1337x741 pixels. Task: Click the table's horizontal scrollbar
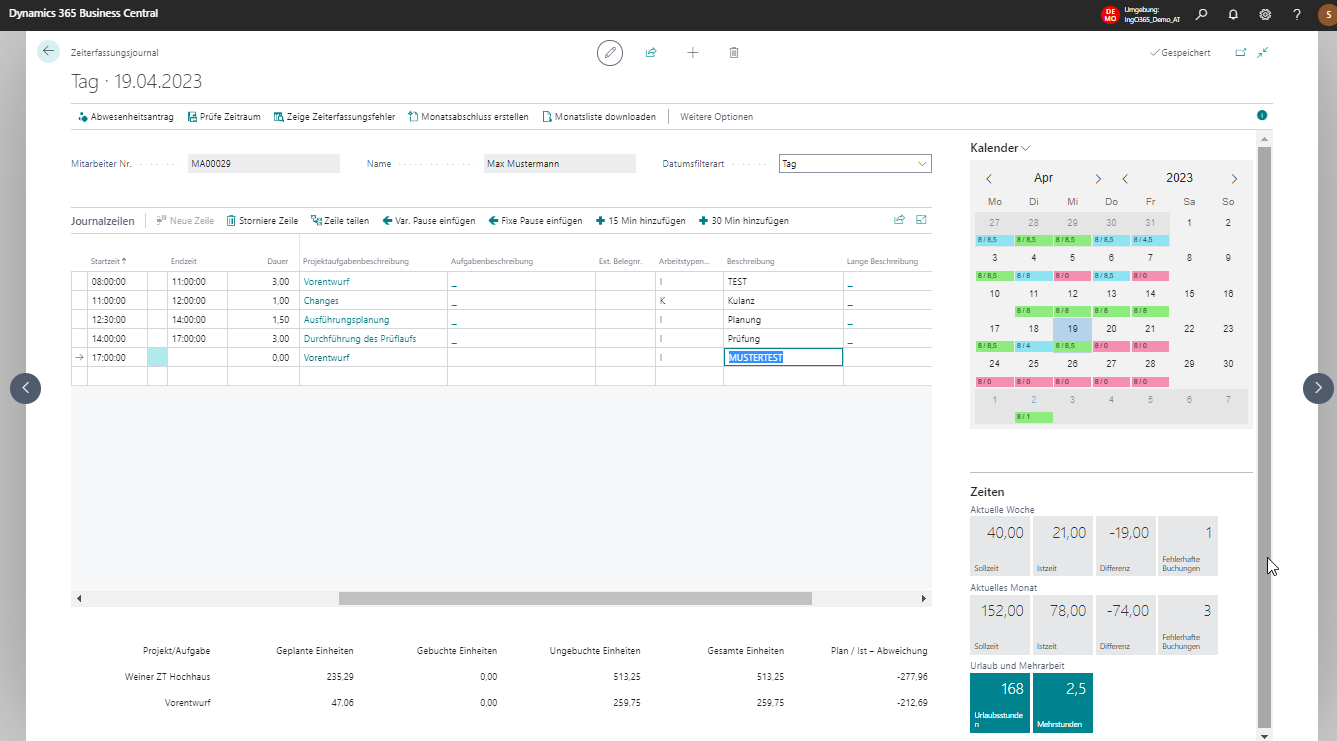[x=575, y=598]
